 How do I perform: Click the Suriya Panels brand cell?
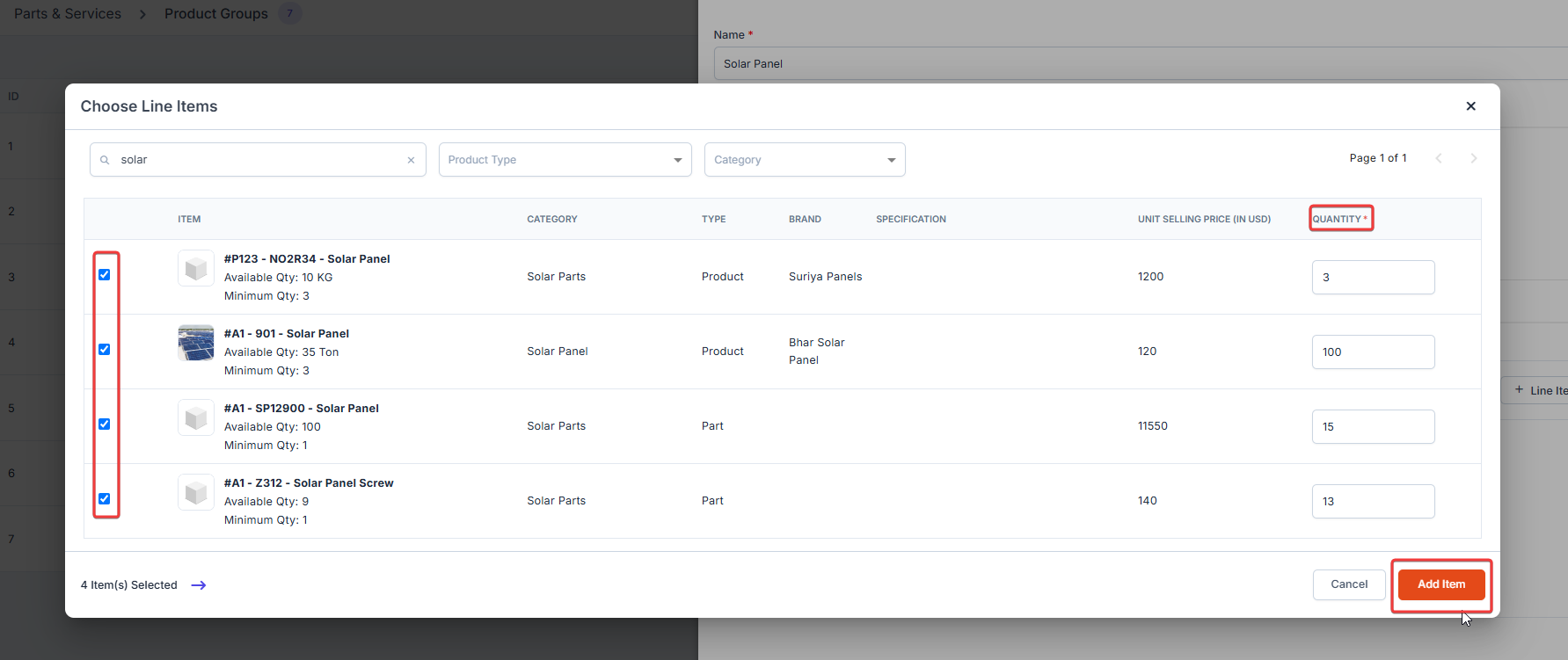pyautogui.click(x=825, y=277)
